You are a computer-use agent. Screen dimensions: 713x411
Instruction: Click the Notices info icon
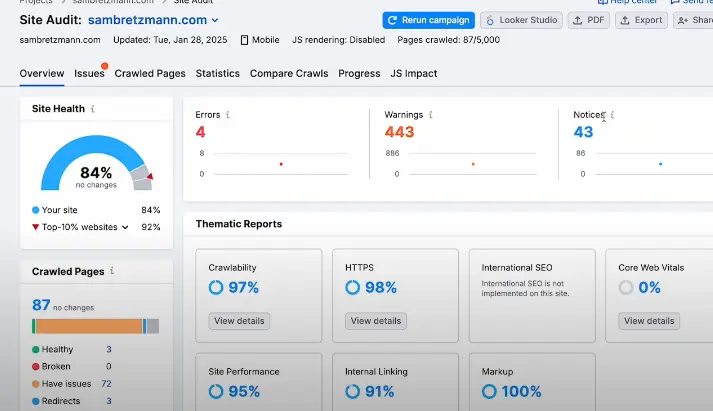pyautogui.click(x=612, y=115)
